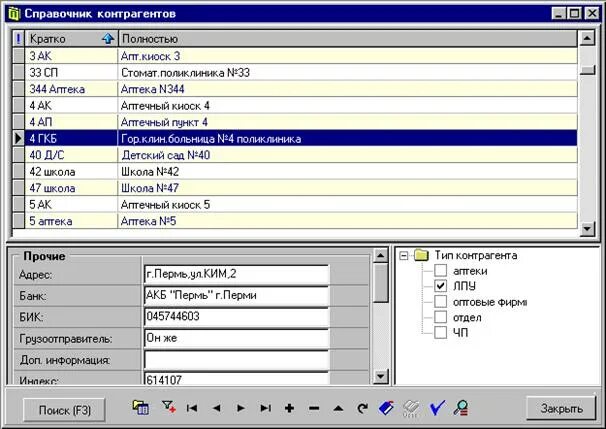Click the table scrollbar thumb
This screenshot has width=606, height=429.
[587, 70]
